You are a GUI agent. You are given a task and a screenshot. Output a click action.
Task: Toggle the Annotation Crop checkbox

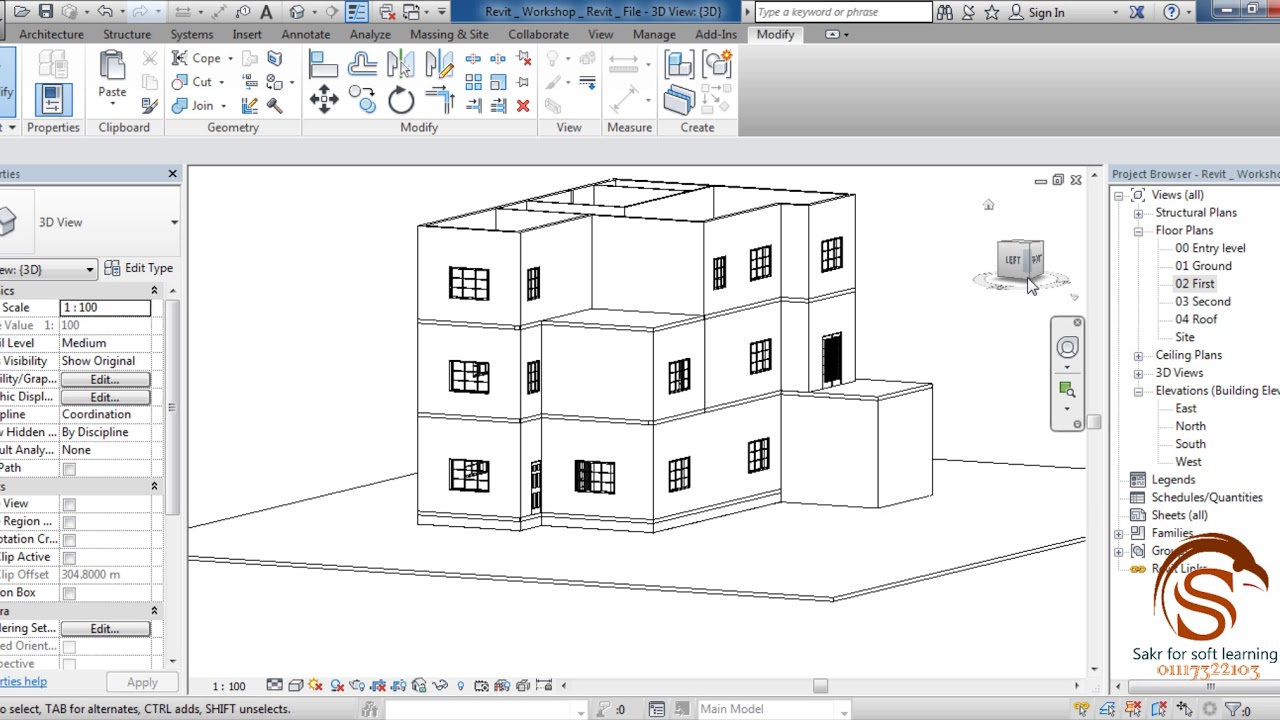(x=69, y=540)
